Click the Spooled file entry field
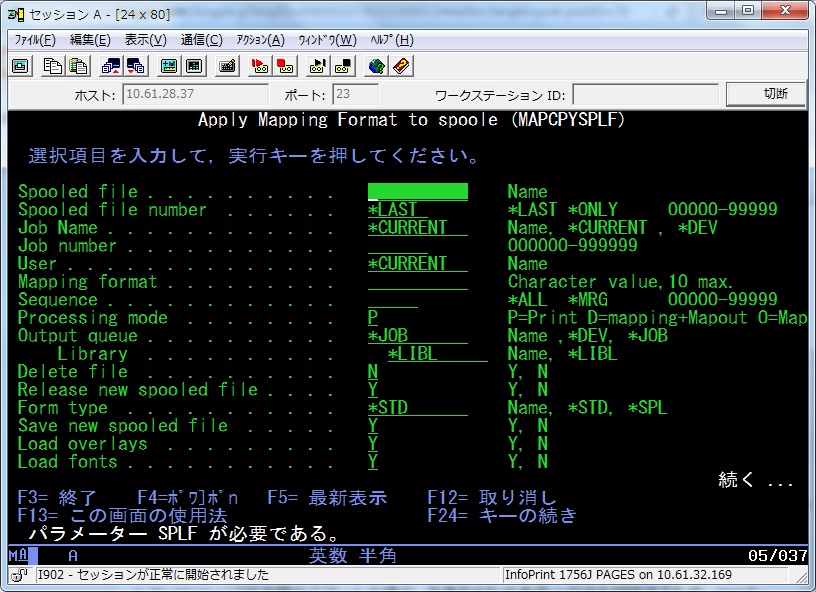816x592 pixels. pyautogui.click(x=418, y=191)
